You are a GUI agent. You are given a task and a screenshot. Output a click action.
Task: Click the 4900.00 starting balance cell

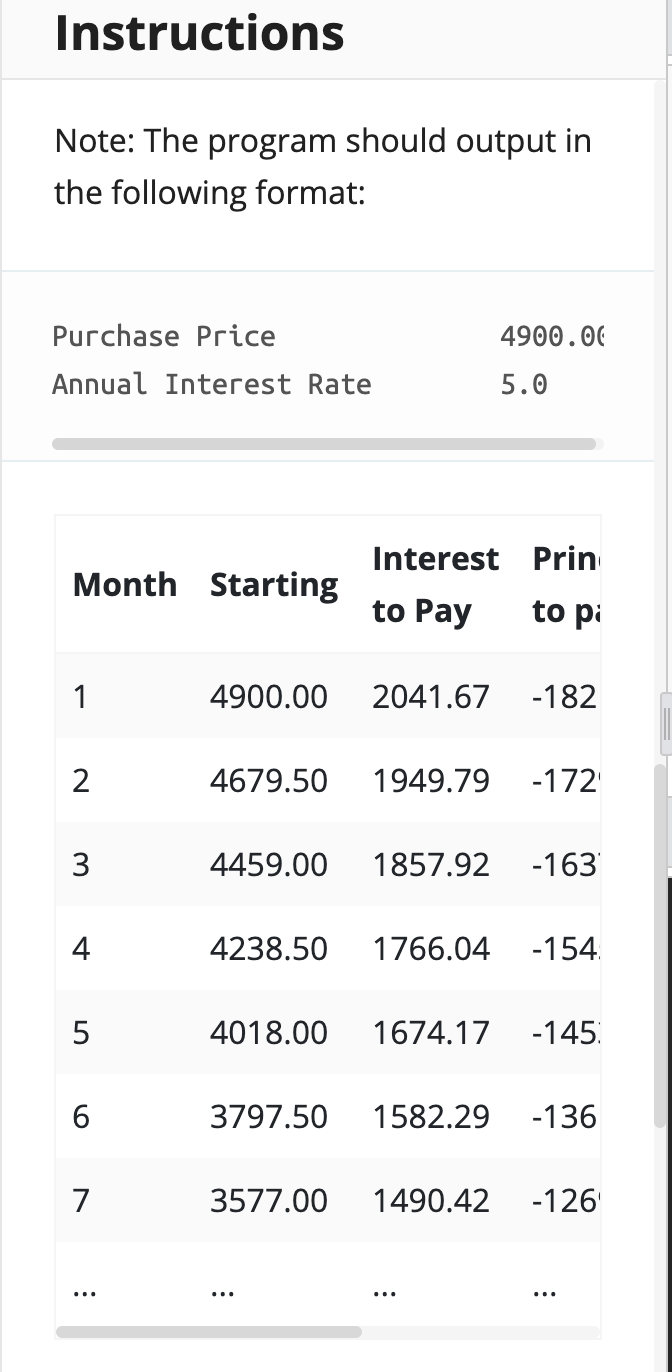click(x=269, y=697)
